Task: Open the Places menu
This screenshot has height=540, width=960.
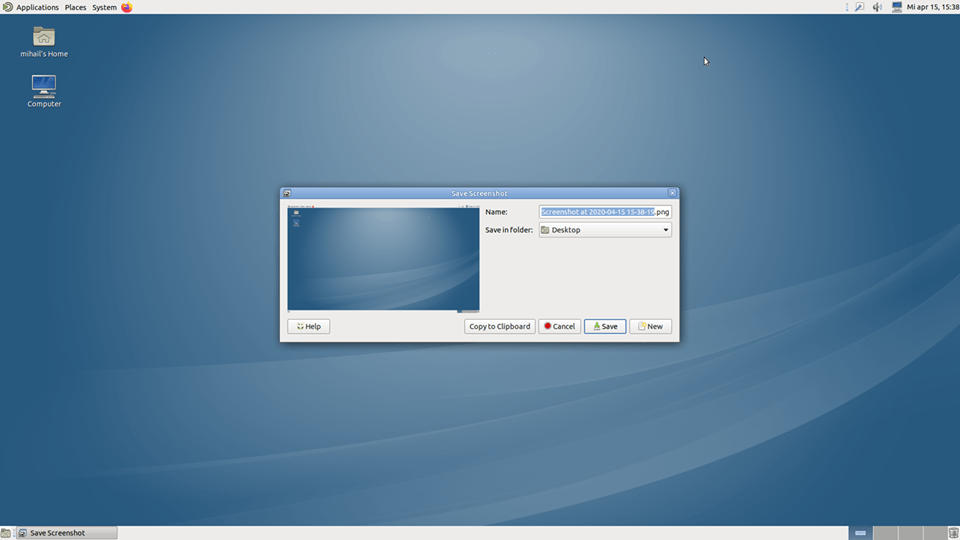Action: coord(76,7)
